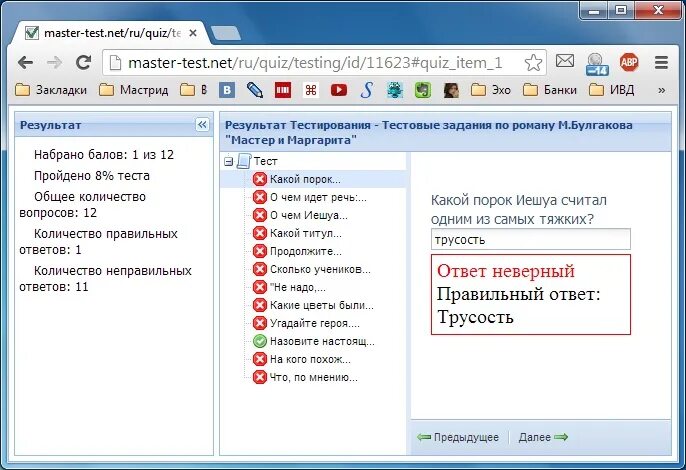Go to previous question with Предыдущее

click(x=458, y=437)
